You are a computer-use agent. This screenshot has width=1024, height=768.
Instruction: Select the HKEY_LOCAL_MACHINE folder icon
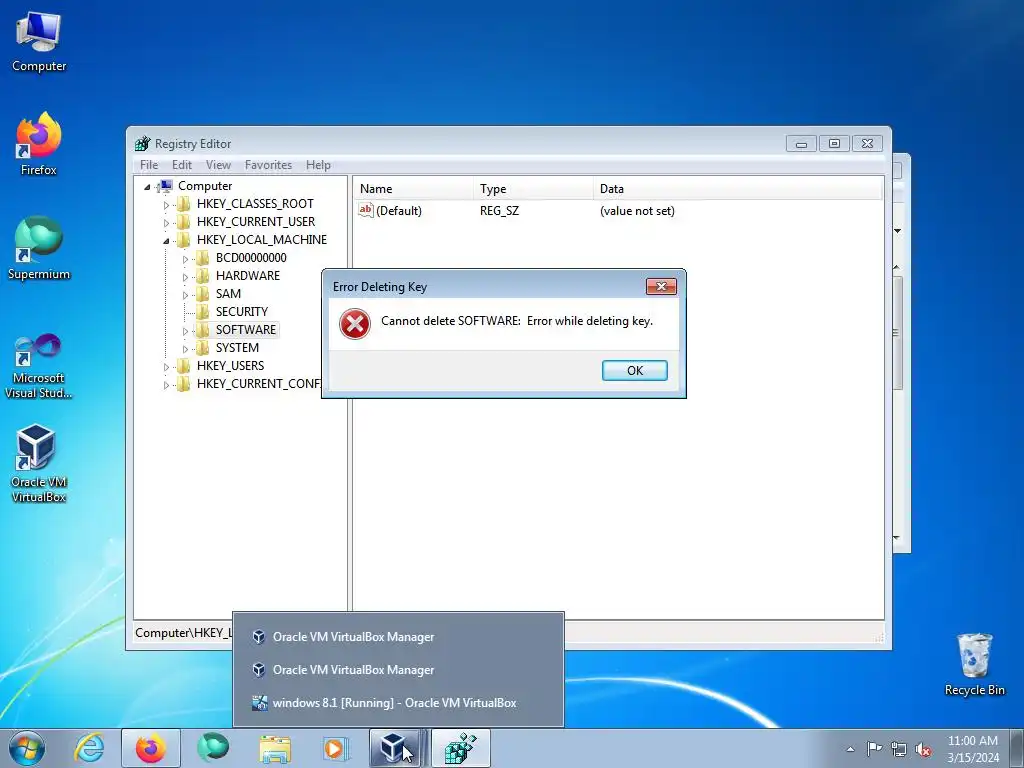coord(184,240)
